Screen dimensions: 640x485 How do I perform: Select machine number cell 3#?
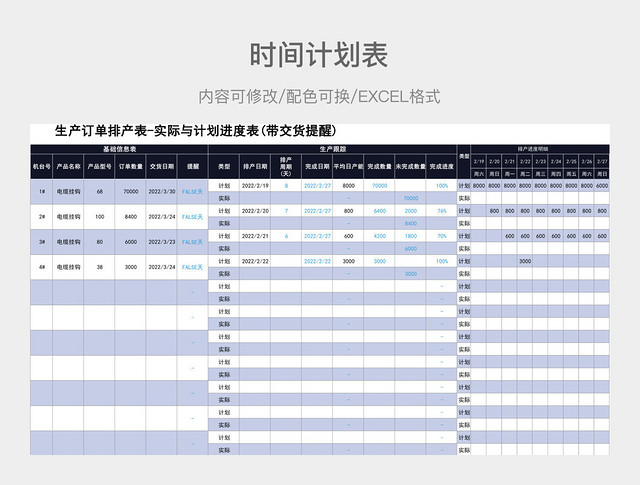[x=42, y=242]
